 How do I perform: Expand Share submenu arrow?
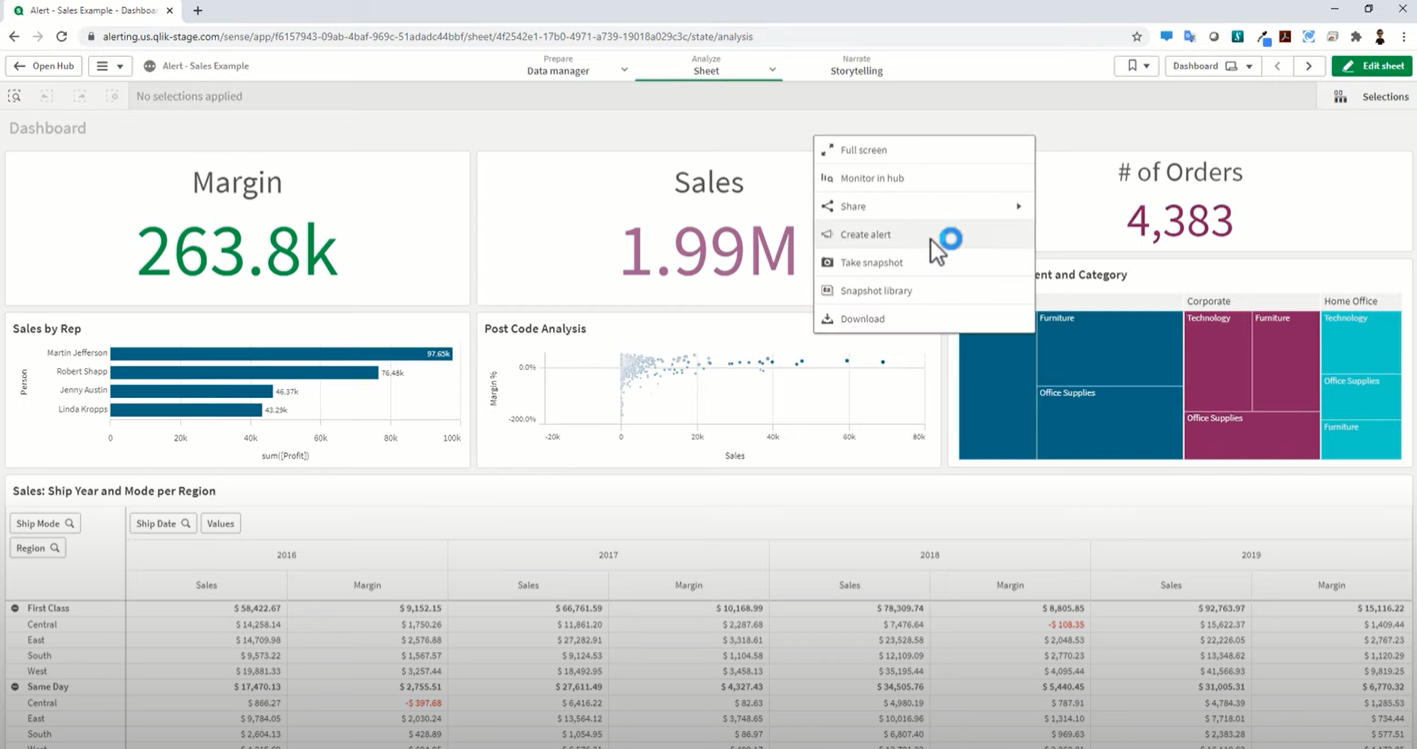(1019, 206)
